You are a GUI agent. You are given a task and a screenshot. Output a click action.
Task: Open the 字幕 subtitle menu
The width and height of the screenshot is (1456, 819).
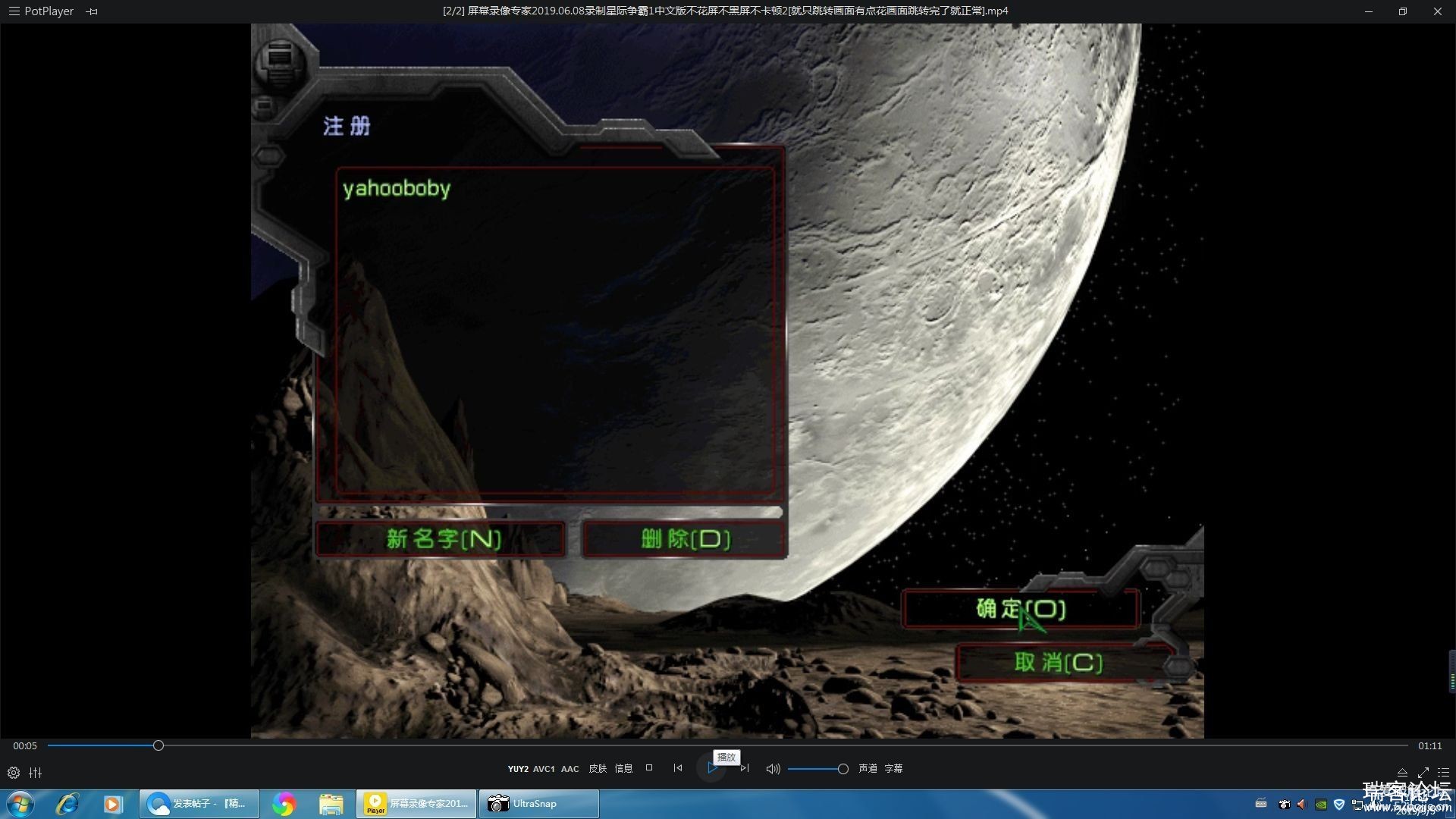893,769
